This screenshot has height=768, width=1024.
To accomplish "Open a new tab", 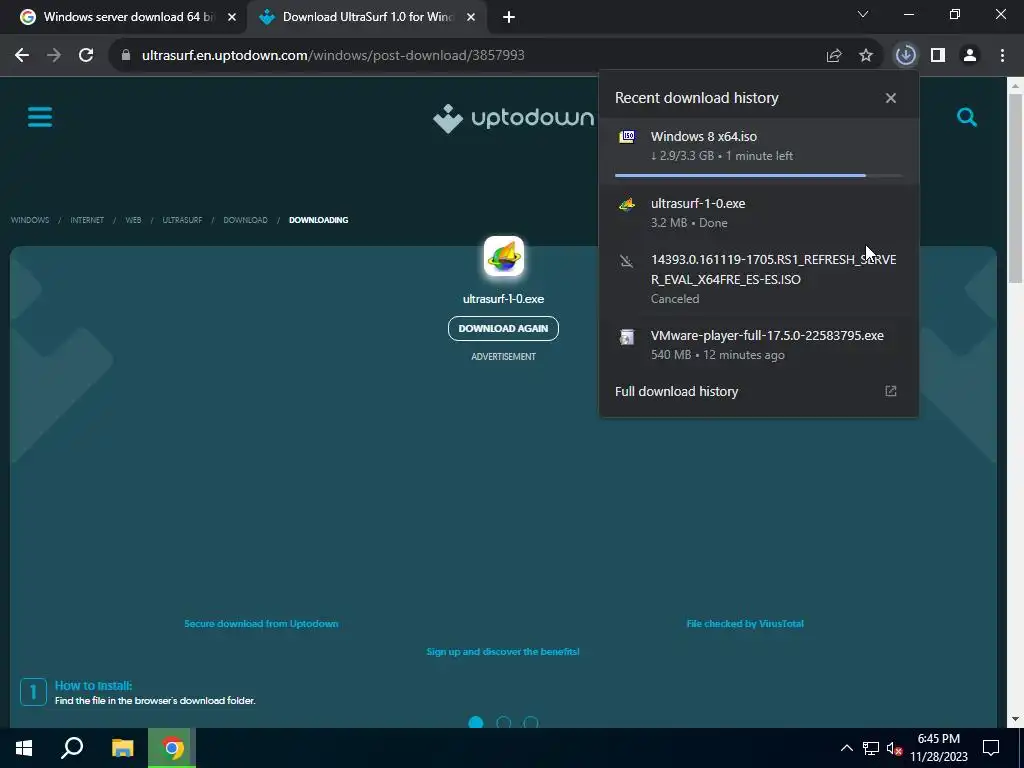I will pos(509,17).
